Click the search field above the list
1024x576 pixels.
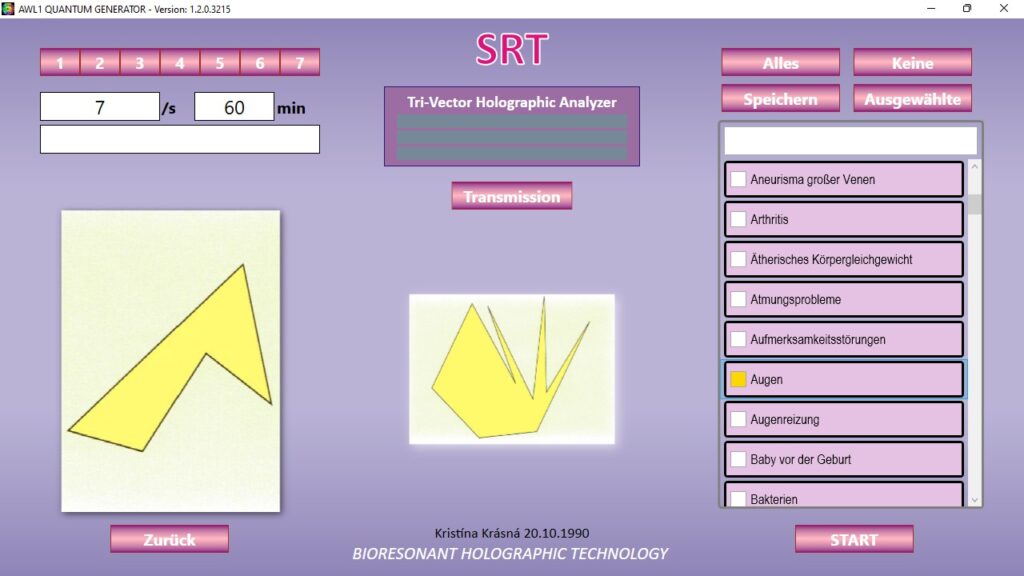850,140
